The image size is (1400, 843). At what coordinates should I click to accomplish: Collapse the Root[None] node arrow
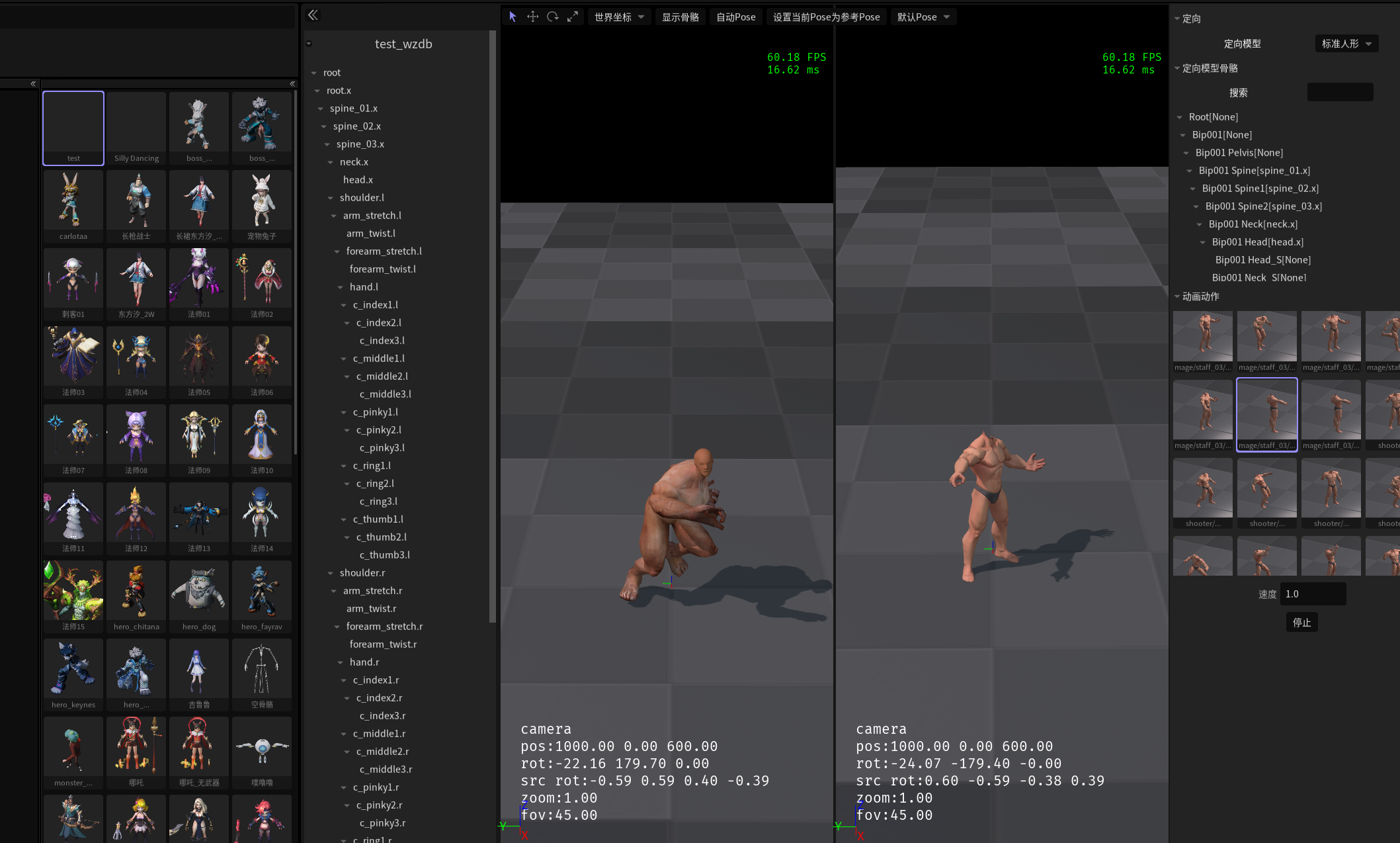tap(1180, 117)
